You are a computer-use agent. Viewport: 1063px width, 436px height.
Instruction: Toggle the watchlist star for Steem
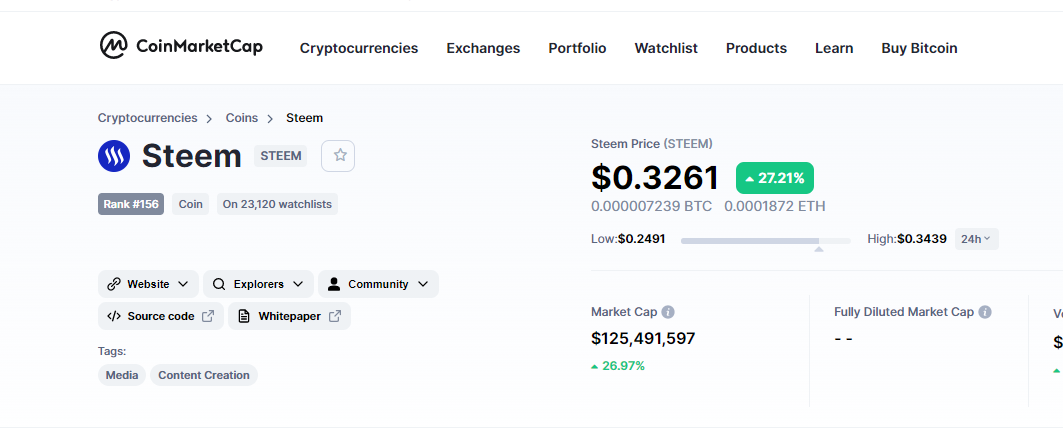[339, 156]
